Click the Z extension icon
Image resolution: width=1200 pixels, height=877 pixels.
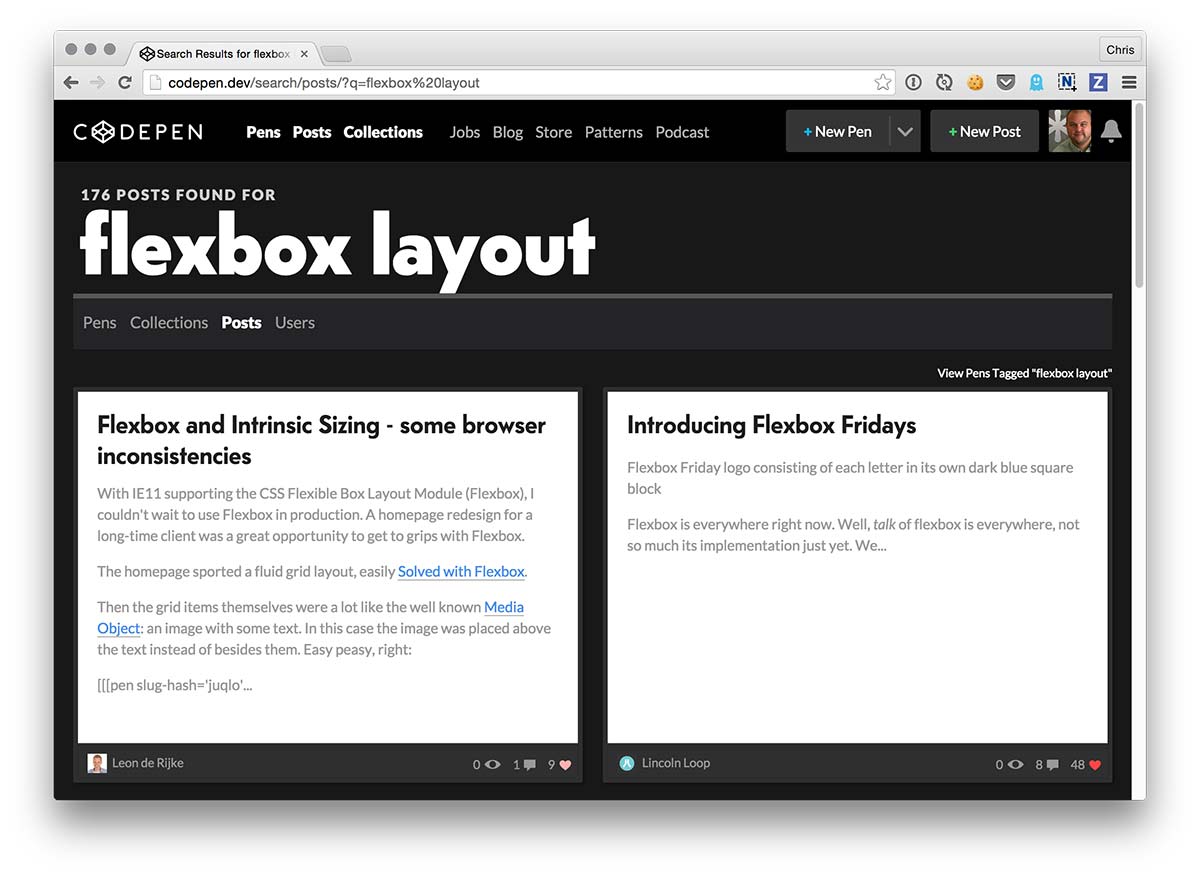(x=1098, y=83)
